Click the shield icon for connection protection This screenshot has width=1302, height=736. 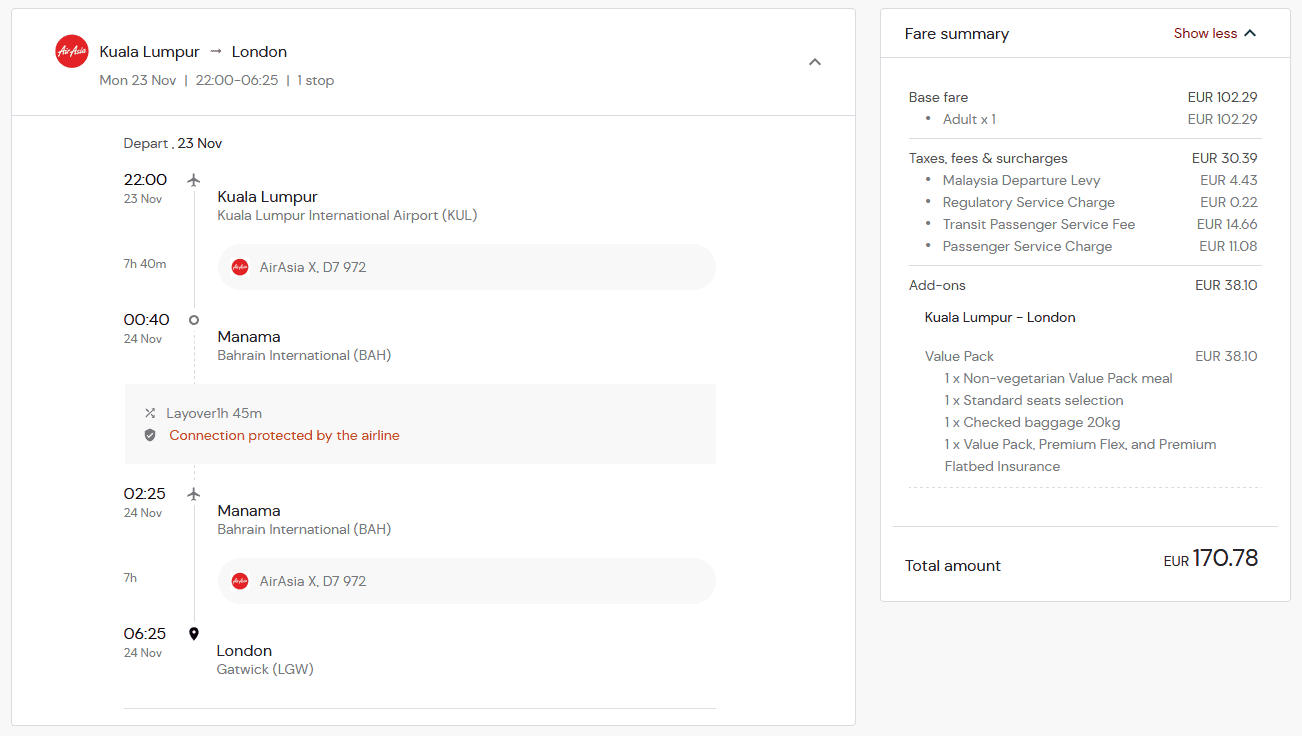(x=150, y=435)
